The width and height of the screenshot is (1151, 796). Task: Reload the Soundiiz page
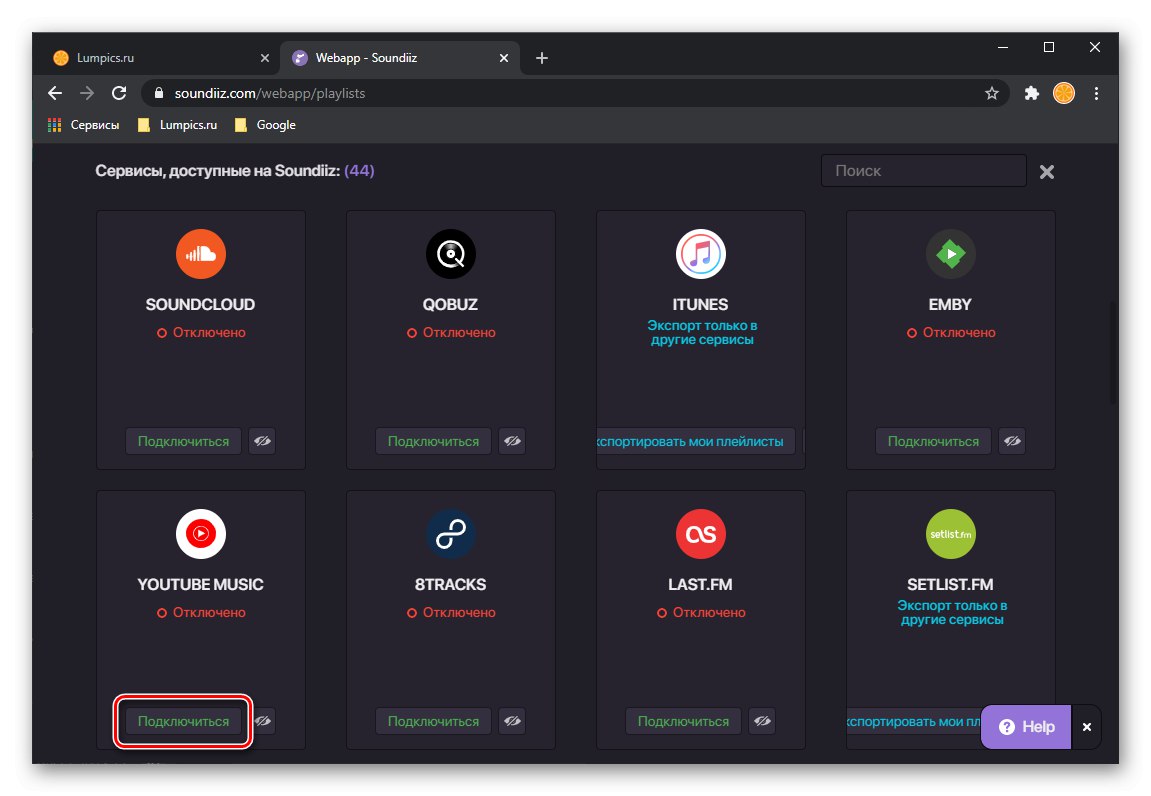(119, 93)
